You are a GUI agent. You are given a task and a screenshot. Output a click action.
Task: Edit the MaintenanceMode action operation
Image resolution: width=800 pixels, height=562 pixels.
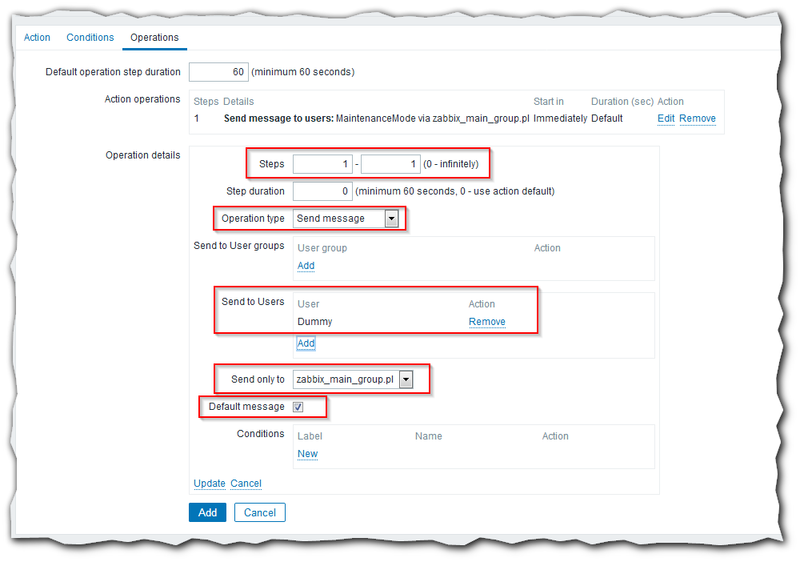click(665, 118)
